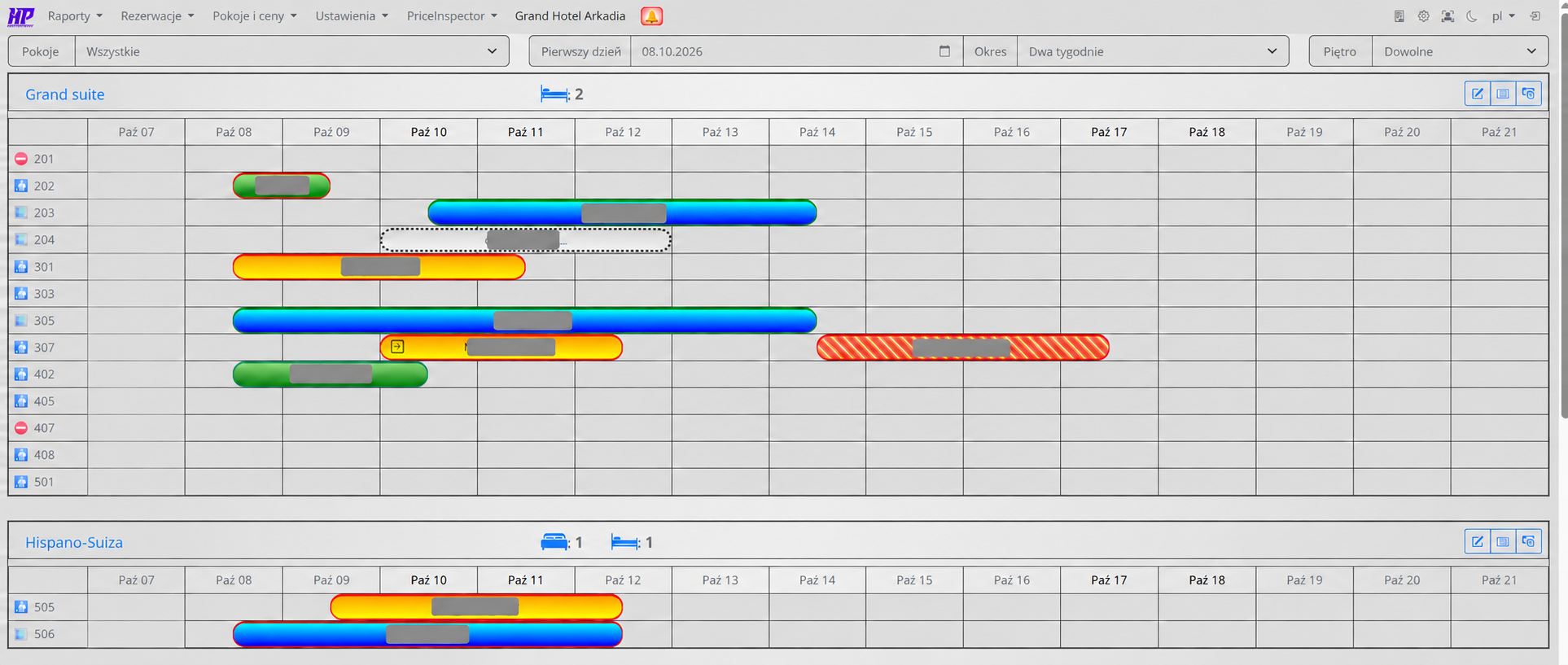
Task: Click the orange alert bell icon
Action: tap(651, 16)
